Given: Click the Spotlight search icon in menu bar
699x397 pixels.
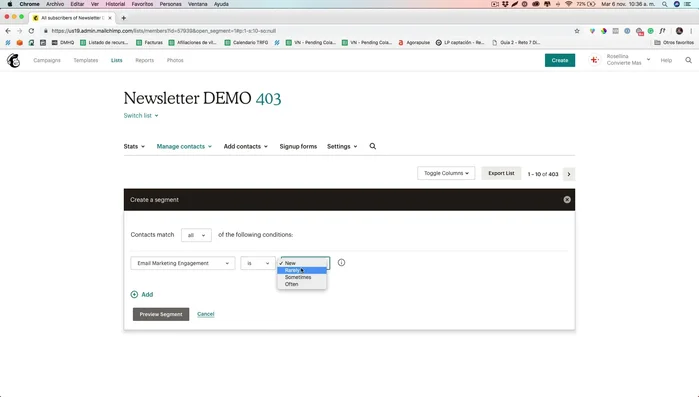Looking at the screenshot, I should pos(664,4).
